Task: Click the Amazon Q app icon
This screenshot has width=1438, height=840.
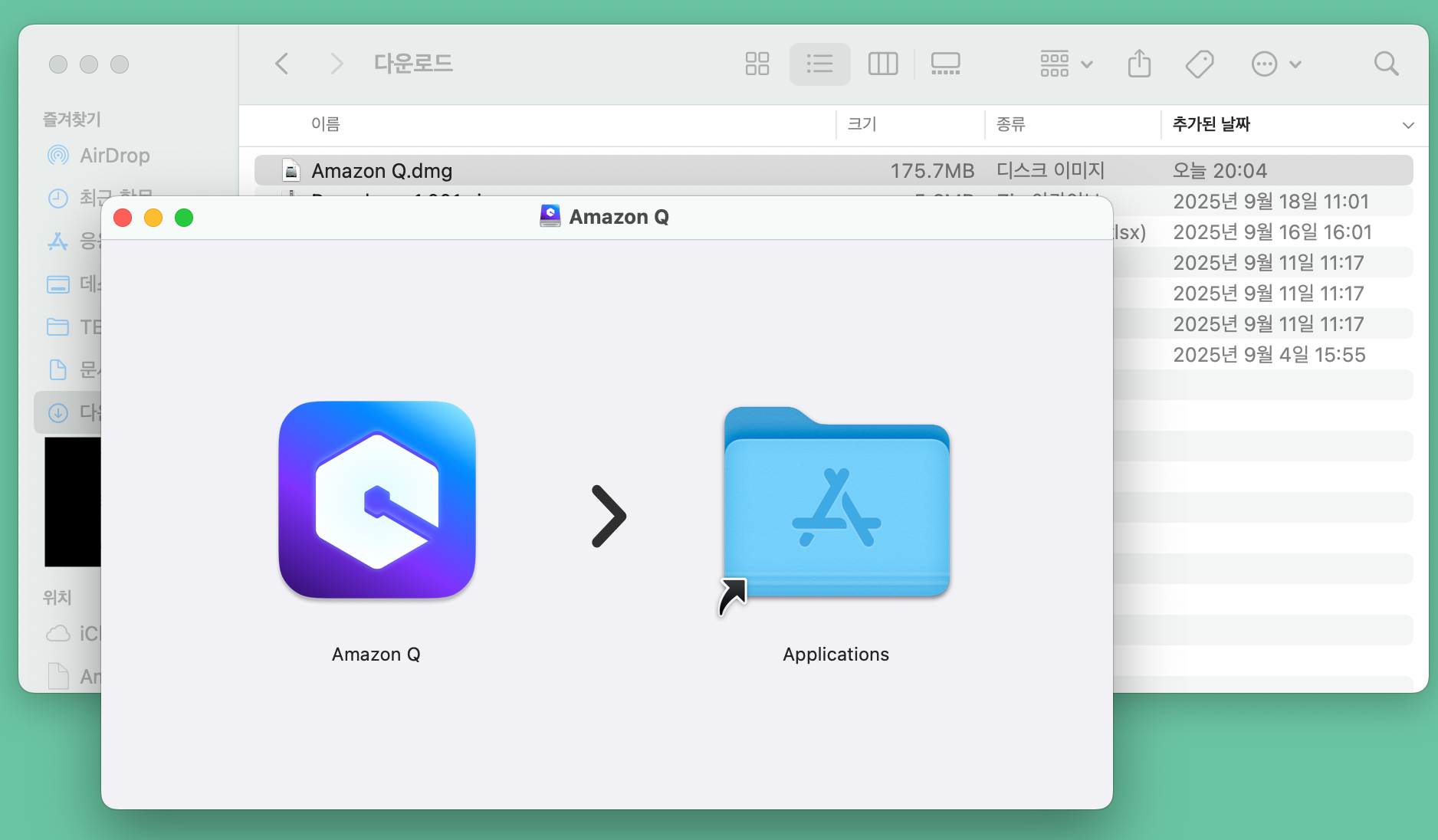Action: click(377, 500)
